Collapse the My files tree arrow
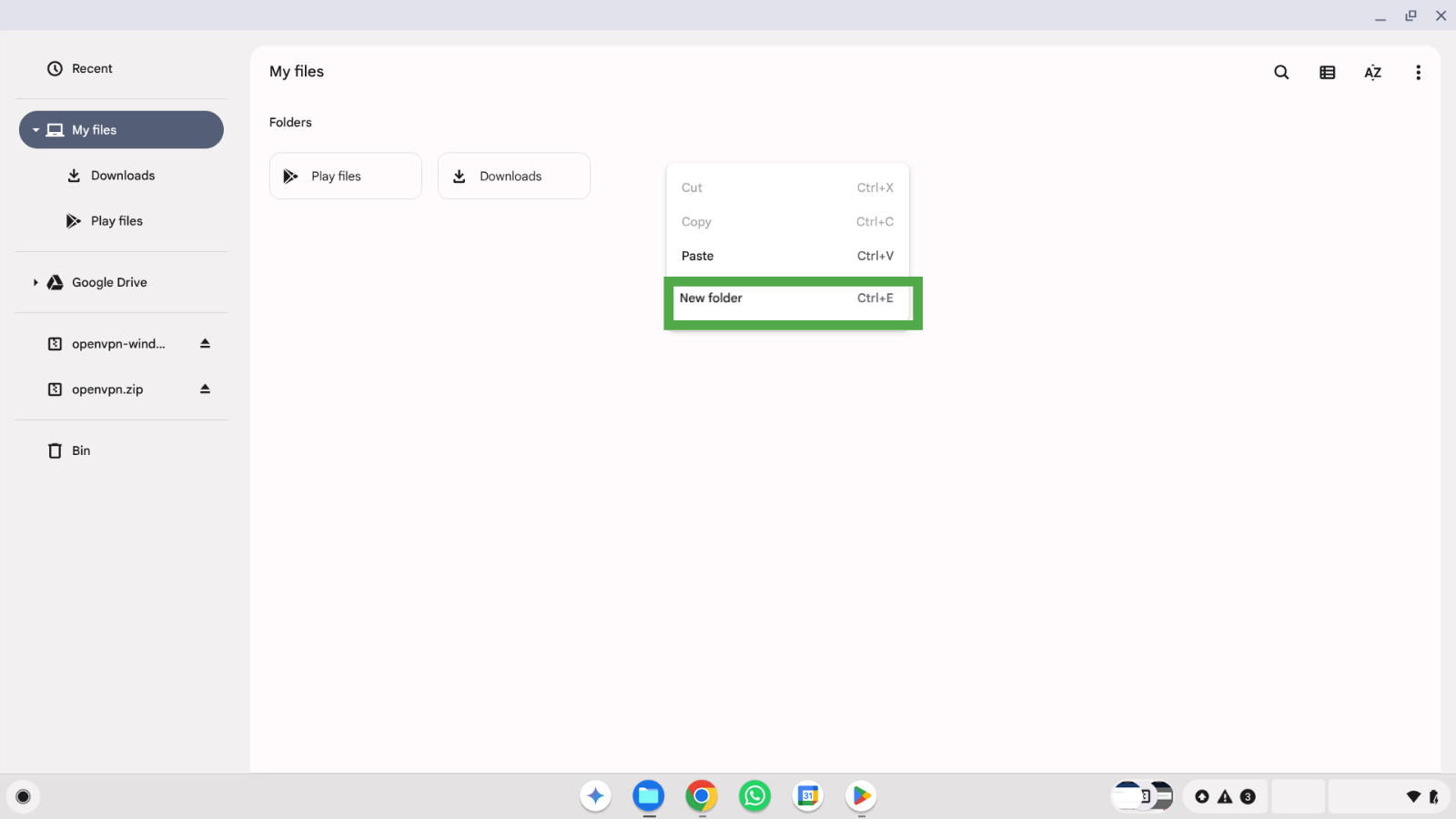 pyautogui.click(x=35, y=130)
